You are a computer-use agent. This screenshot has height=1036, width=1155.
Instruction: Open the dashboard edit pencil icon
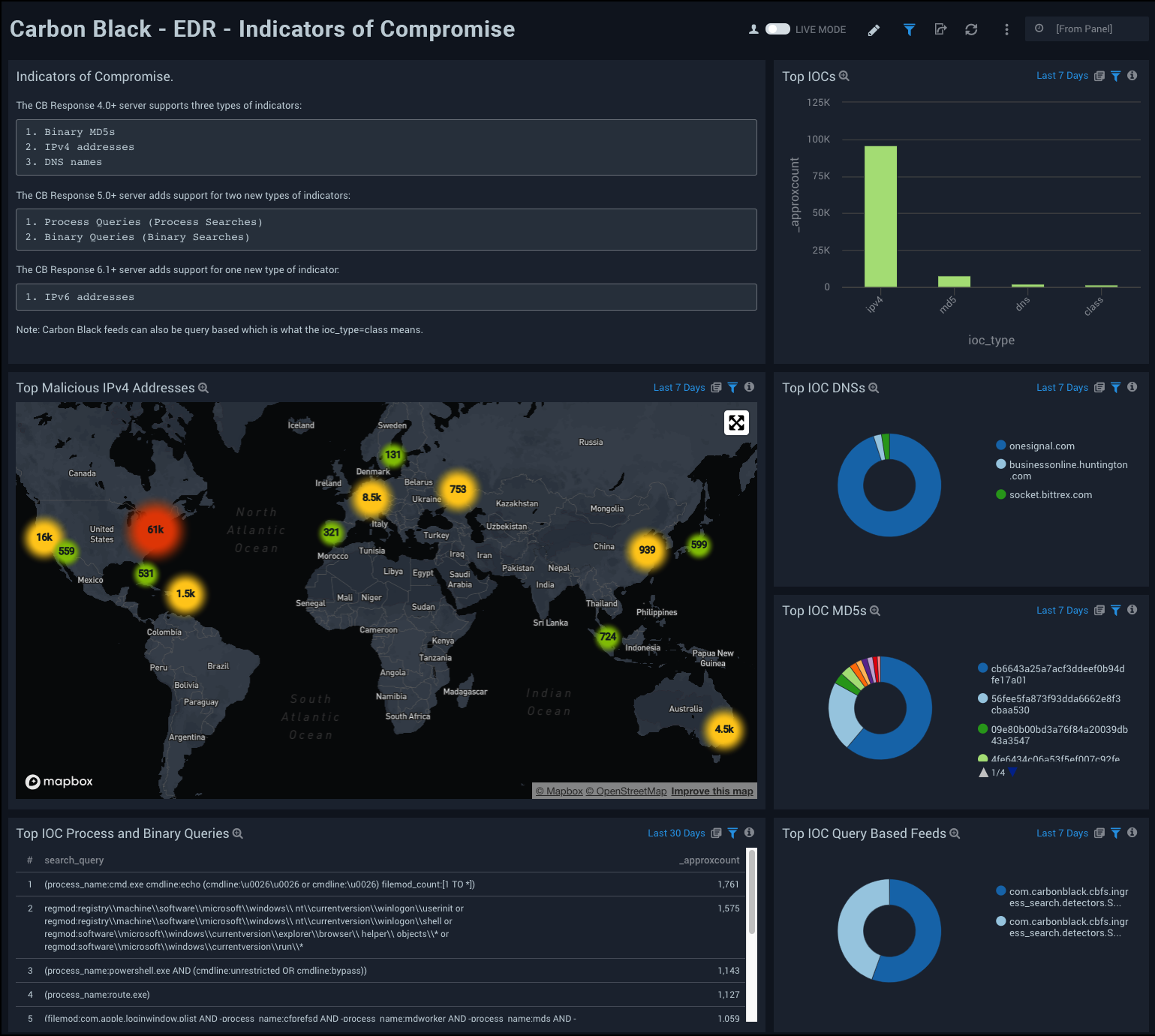pos(873,29)
